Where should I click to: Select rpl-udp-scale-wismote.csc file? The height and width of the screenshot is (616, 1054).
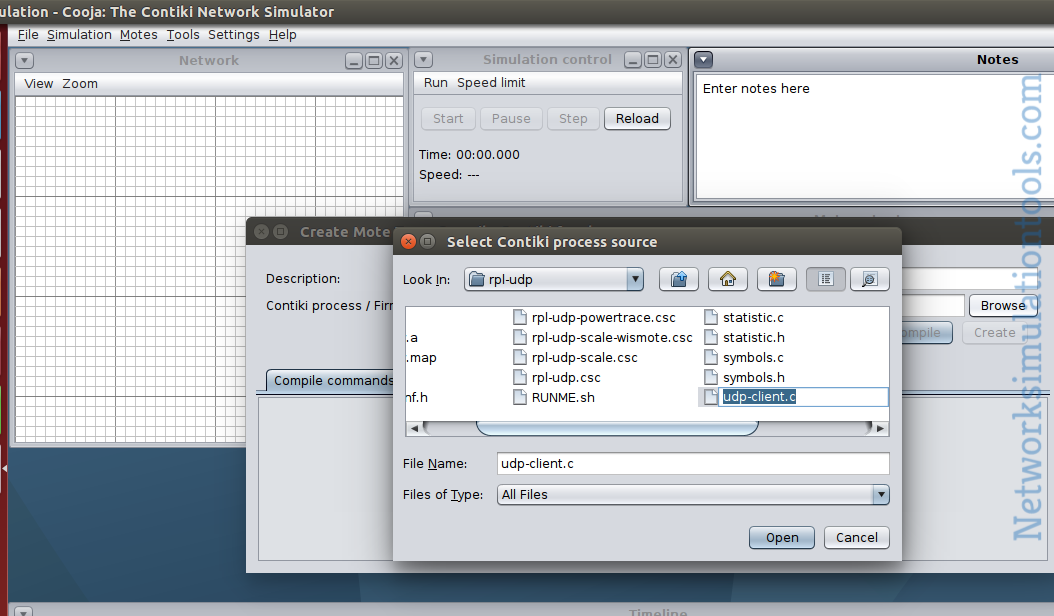[602, 338]
